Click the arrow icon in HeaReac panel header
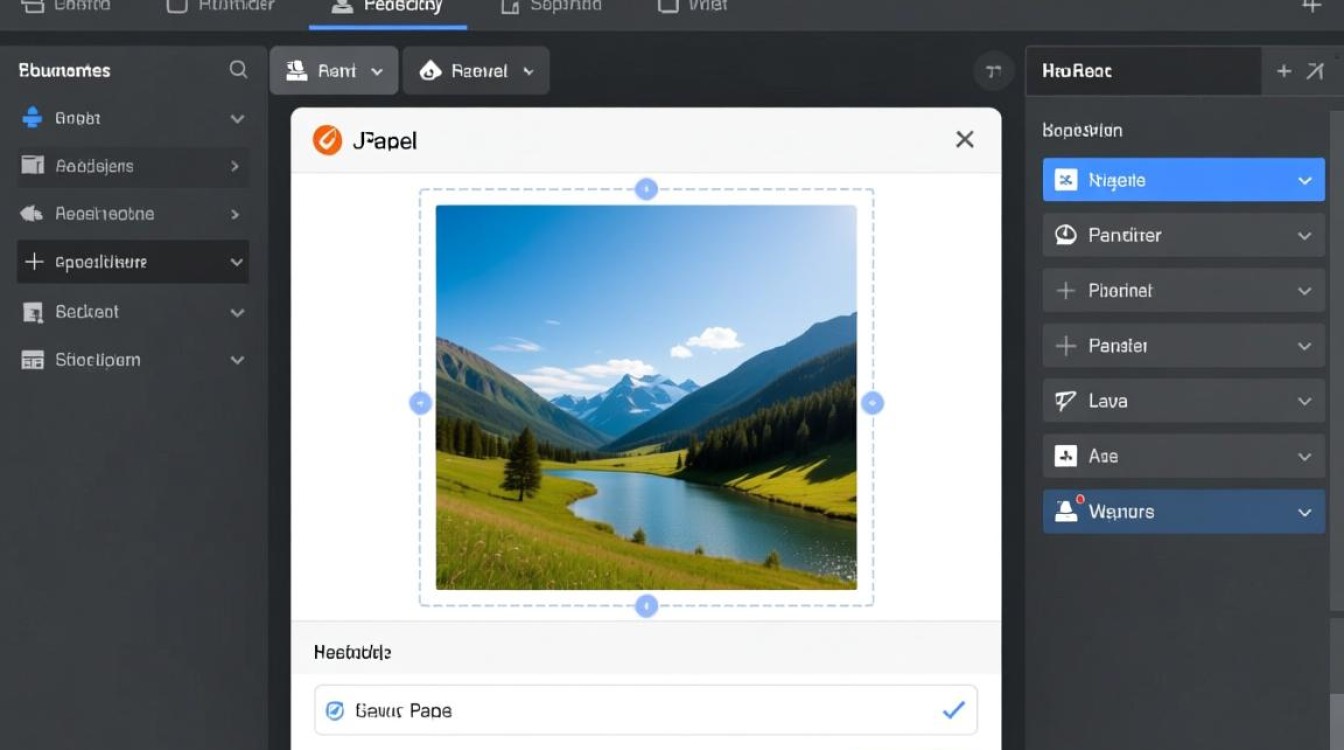Viewport: 1344px width, 750px height. pos(1314,71)
